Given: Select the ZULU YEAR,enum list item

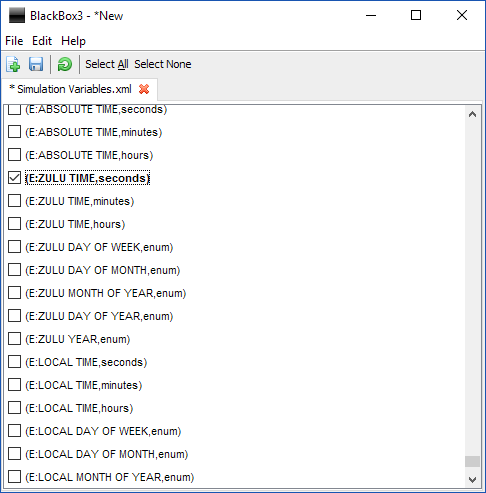Looking at the screenshot, I should 78,339.
